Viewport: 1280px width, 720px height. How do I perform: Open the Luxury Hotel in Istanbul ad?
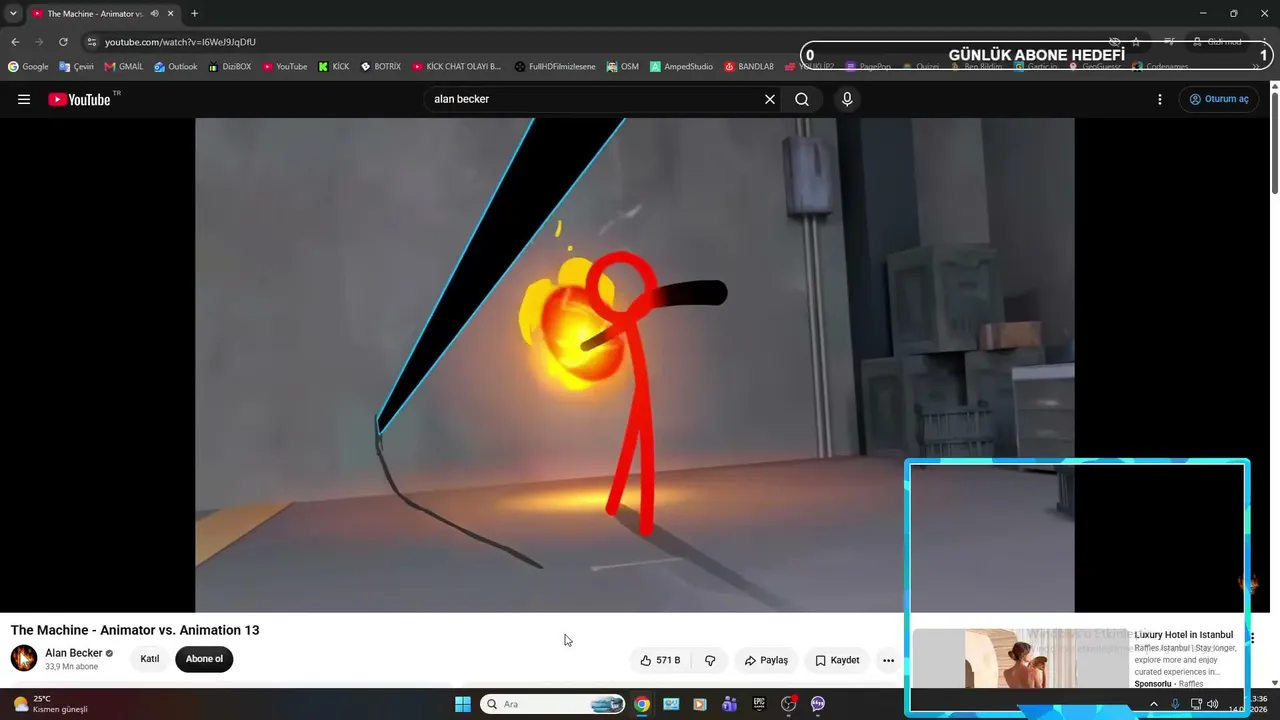[x=1184, y=635]
